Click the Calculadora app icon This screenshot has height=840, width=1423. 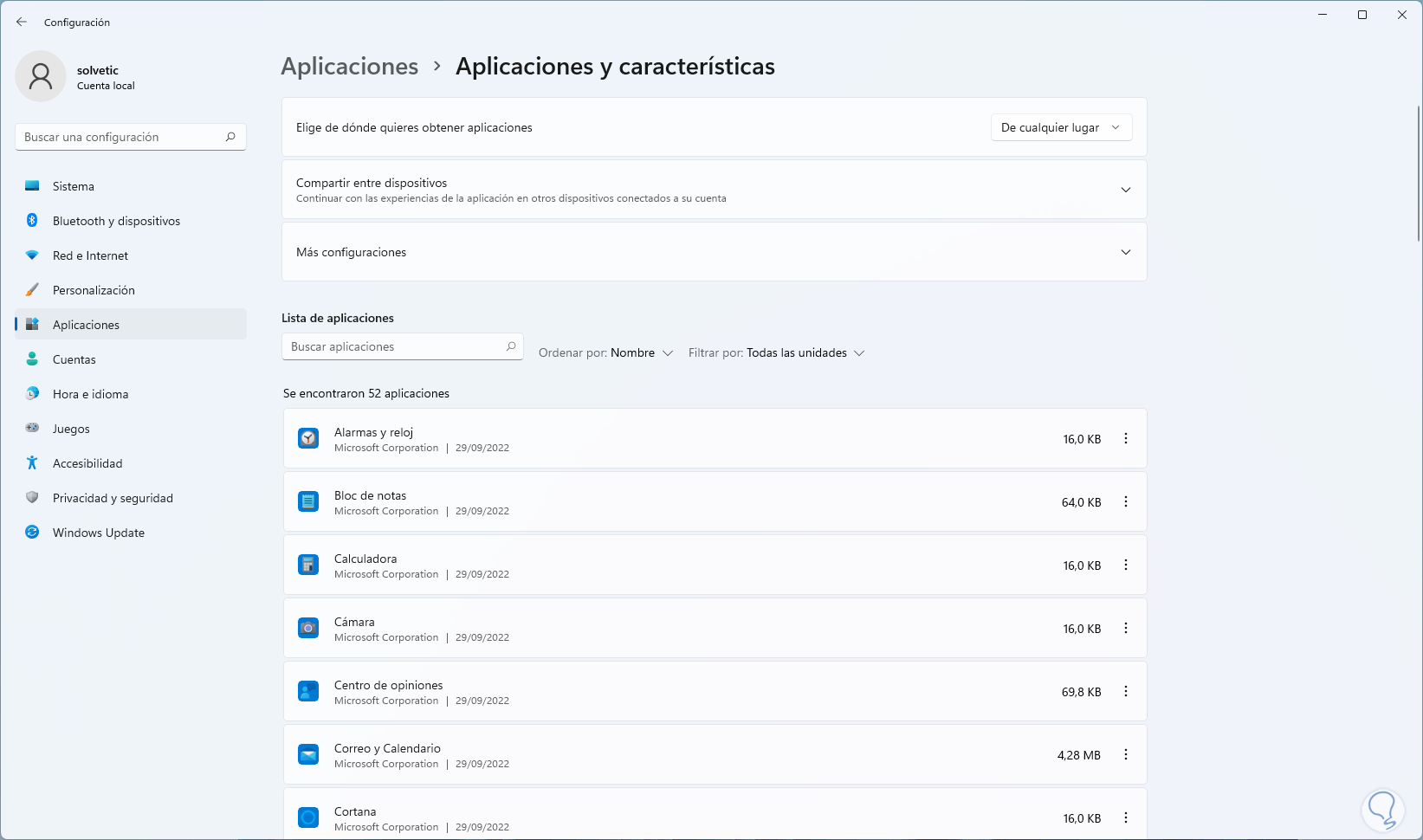pyautogui.click(x=308, y=565)
